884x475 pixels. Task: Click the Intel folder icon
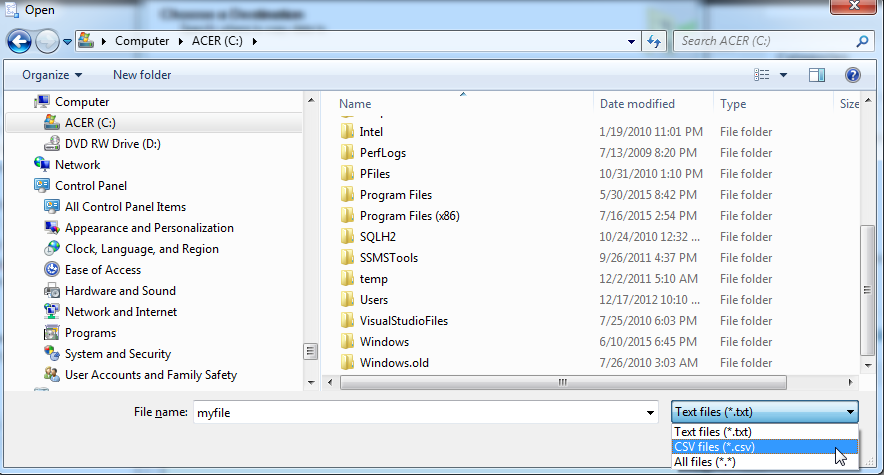347,132
